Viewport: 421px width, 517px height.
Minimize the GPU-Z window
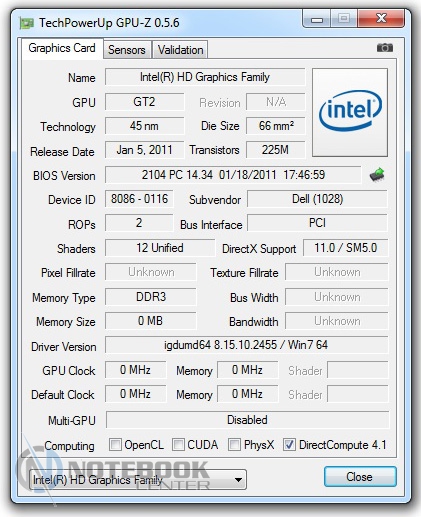(x=316, y=18)
